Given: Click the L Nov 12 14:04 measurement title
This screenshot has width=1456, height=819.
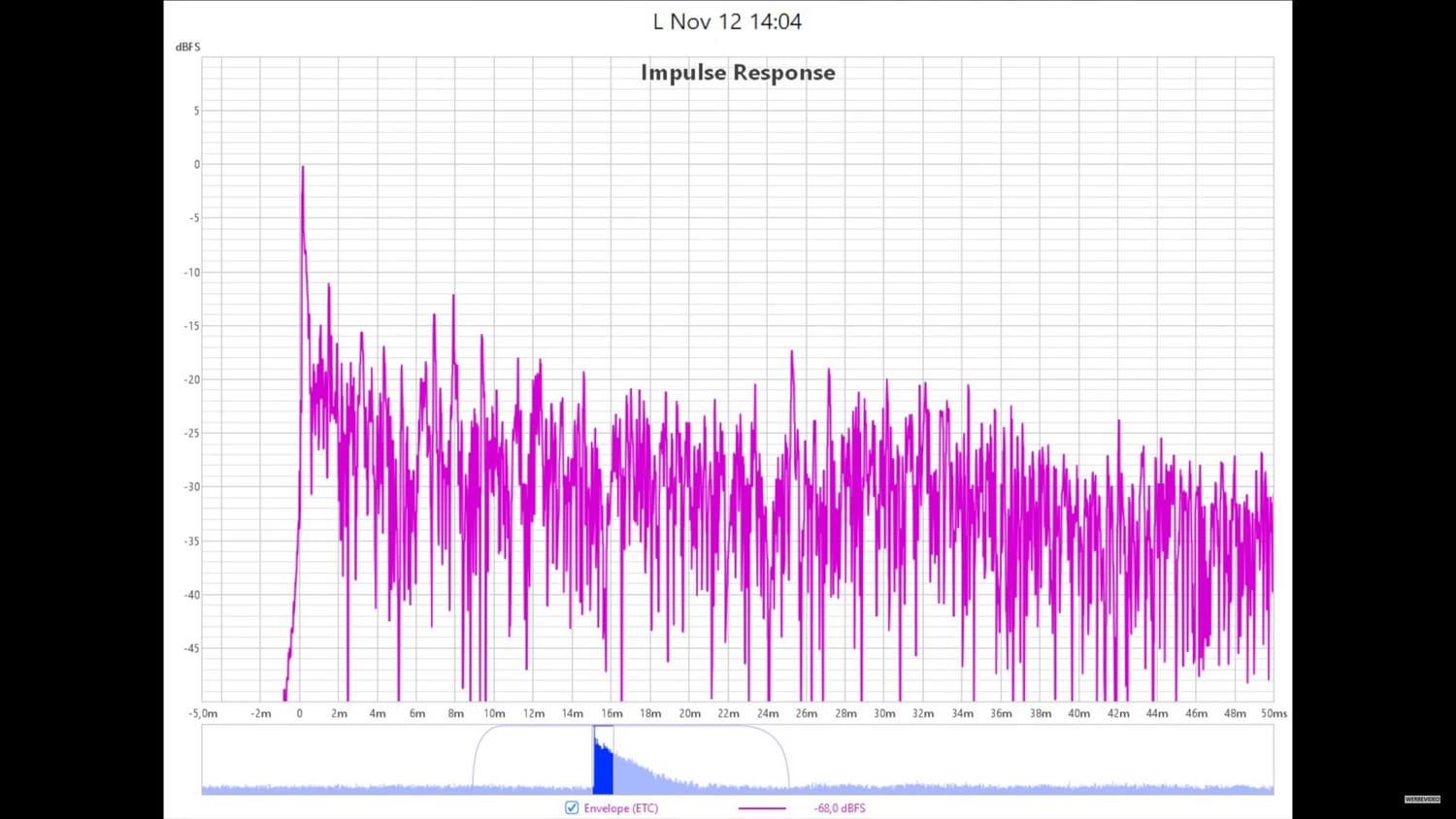Looking at the screenshot, I should tap(727, 21).
